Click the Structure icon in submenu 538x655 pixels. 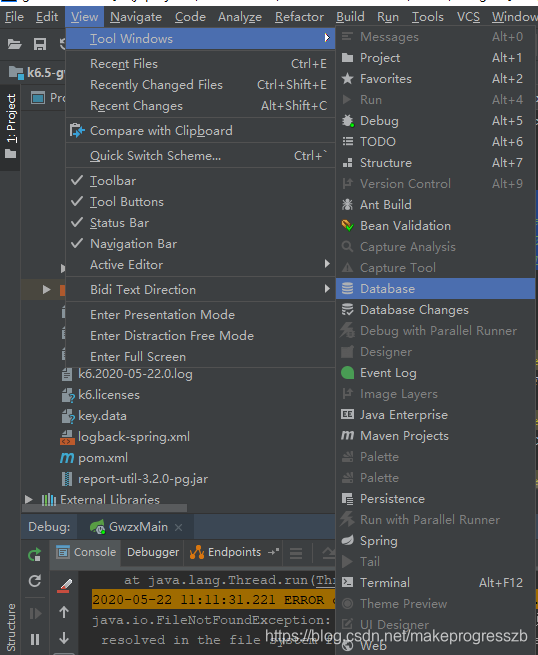pyautogui.click(x=348, y=162)
